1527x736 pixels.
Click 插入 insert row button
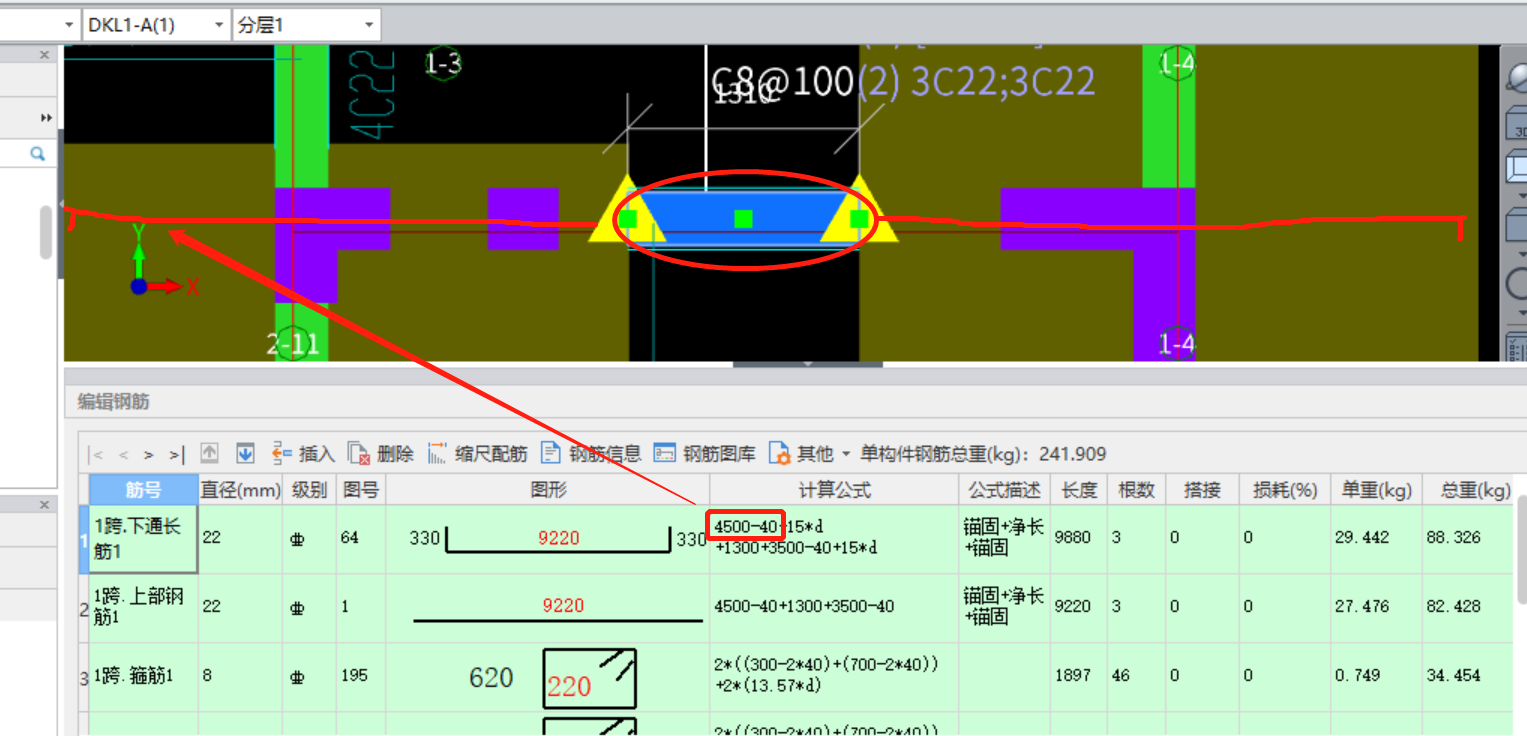pyautogui.click(x=303, y=454)
